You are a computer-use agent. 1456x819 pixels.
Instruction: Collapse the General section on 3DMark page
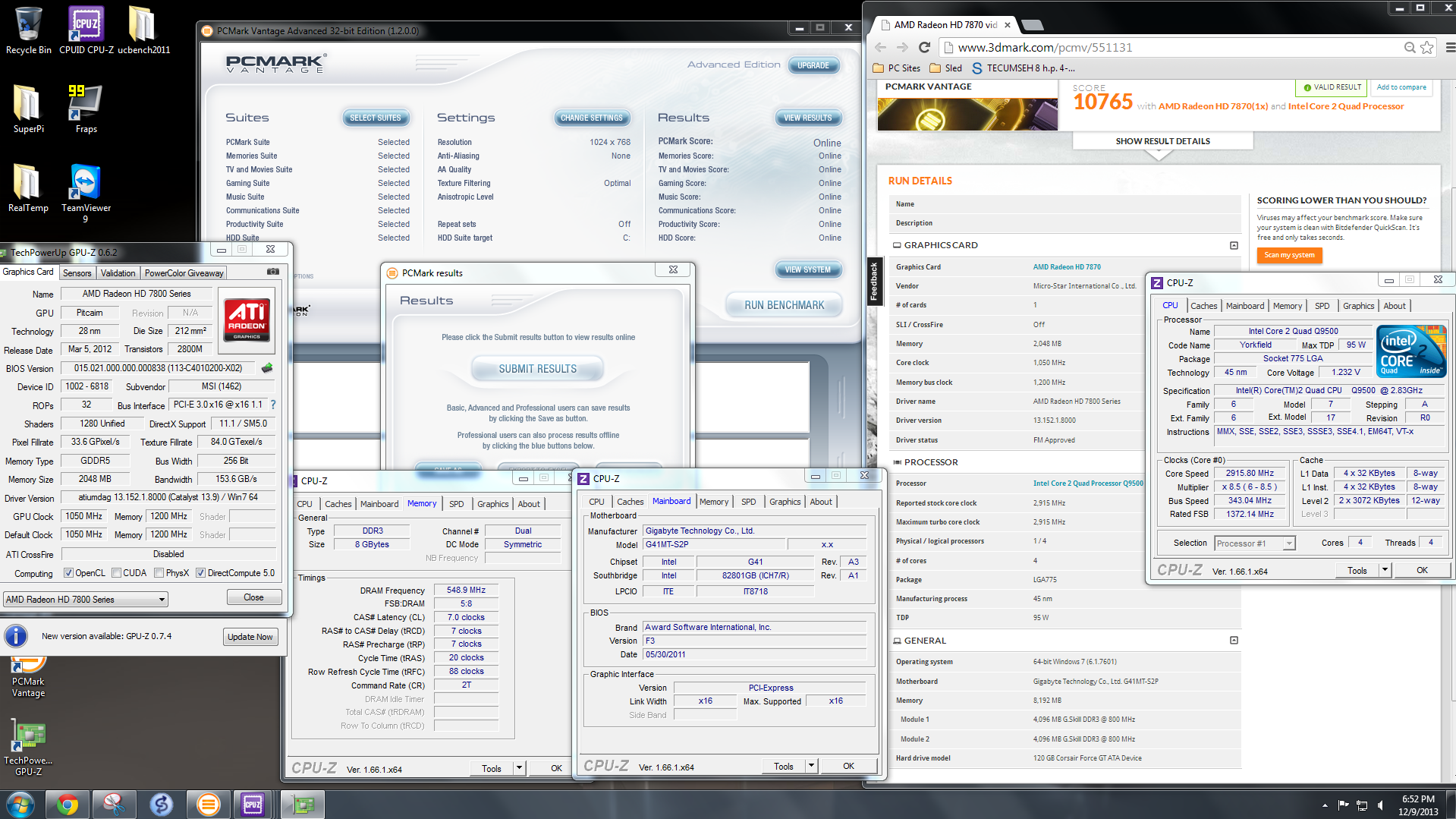pos(1234,641)
